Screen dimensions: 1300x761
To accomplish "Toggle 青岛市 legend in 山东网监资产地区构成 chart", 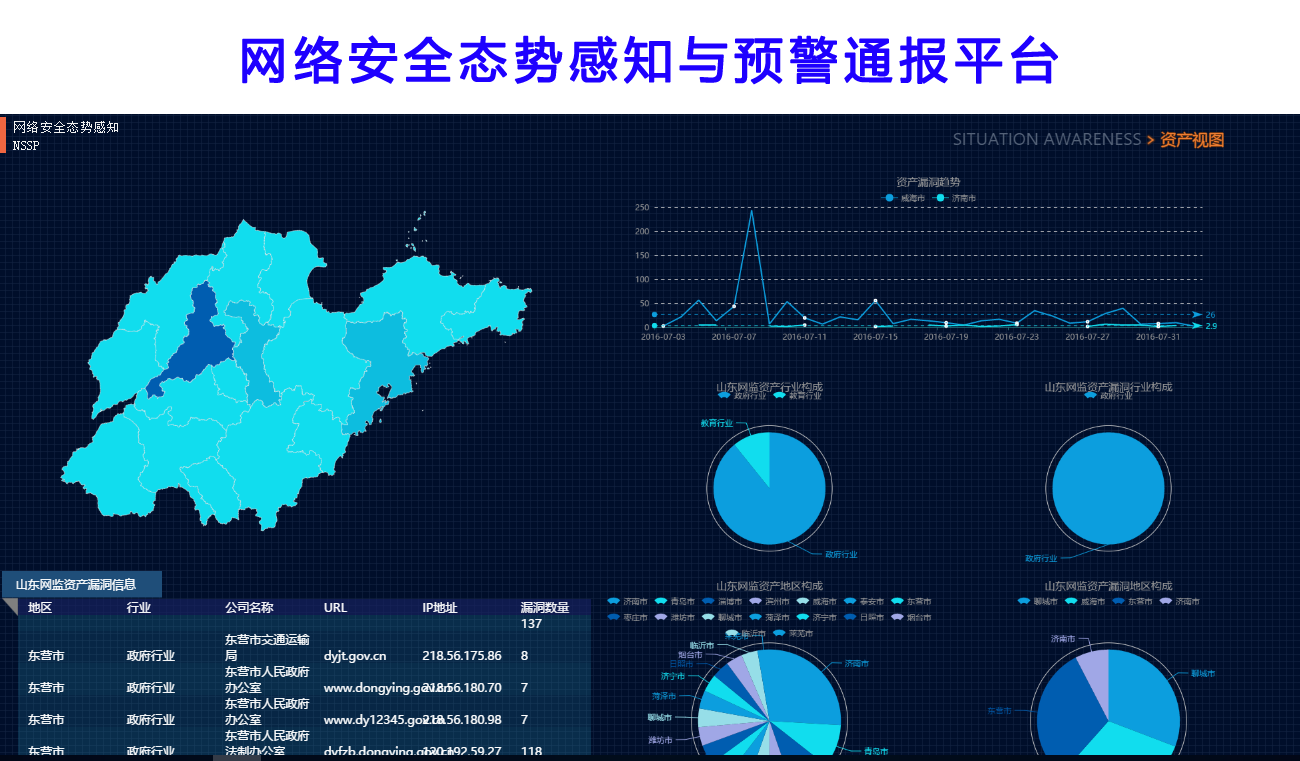I will (675, 602).
